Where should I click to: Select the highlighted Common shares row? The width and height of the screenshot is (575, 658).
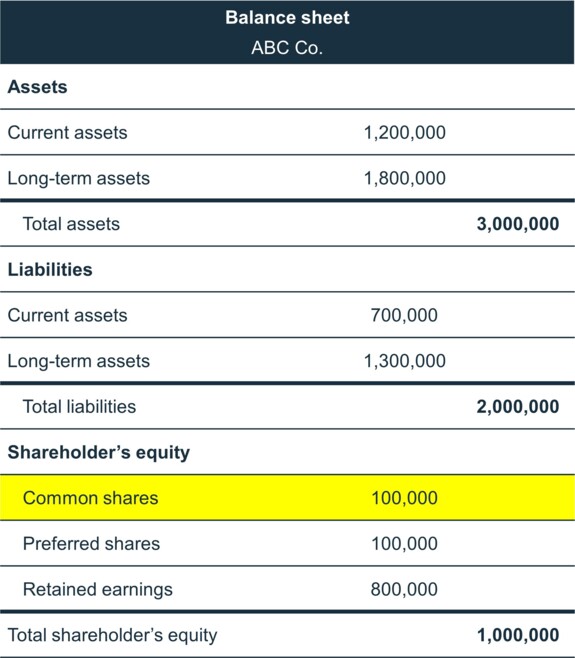click(x=288, y=498)
